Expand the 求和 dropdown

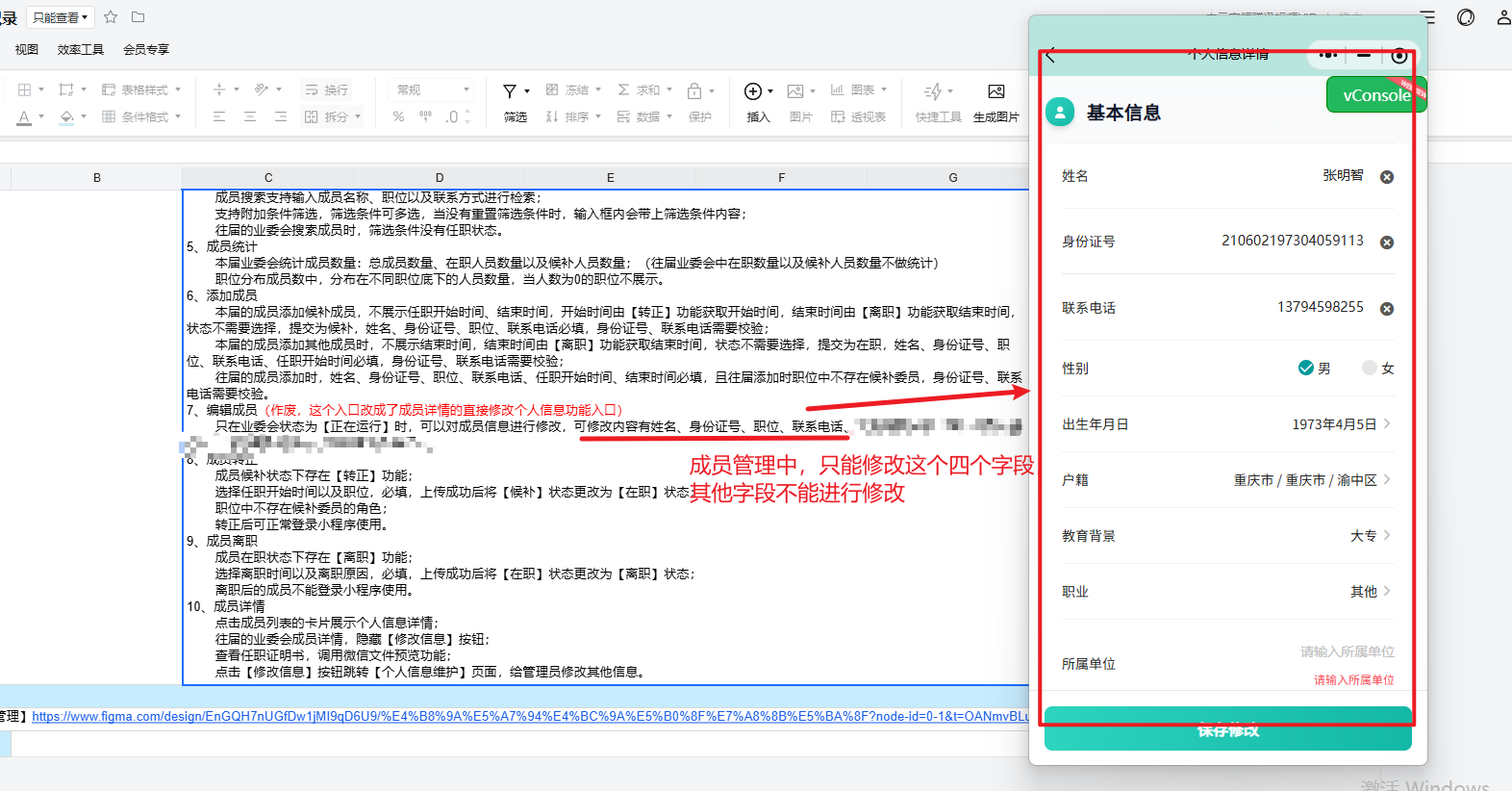pyautogui.click(x=669, y=89)
